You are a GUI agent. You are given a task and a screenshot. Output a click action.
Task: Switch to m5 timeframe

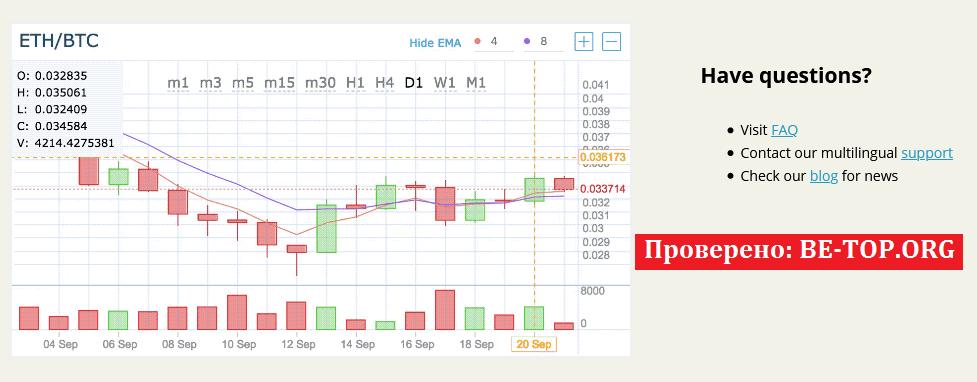pyautogui.click(x=243, y=83)
